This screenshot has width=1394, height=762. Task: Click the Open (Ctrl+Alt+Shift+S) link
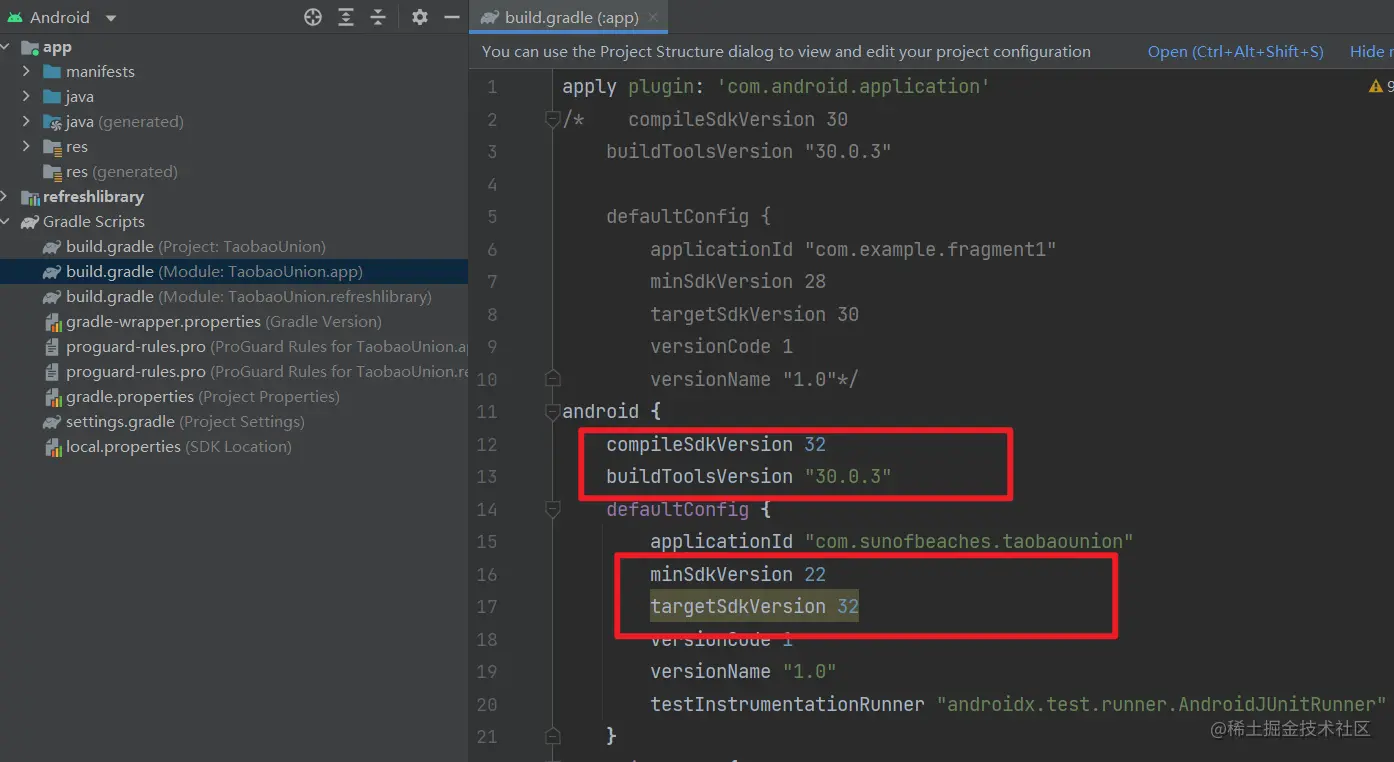pyautogui.click(x=1235, y=52)
